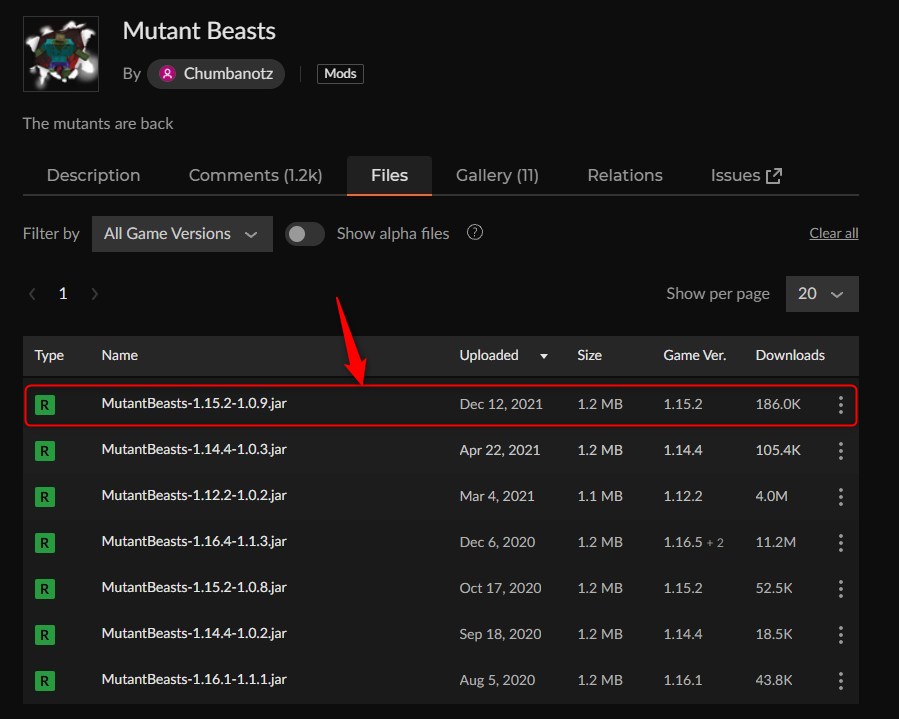Go to previous page arrow
Image resolution: width=899 pixels, height=719 pixels.
(33, 294)
